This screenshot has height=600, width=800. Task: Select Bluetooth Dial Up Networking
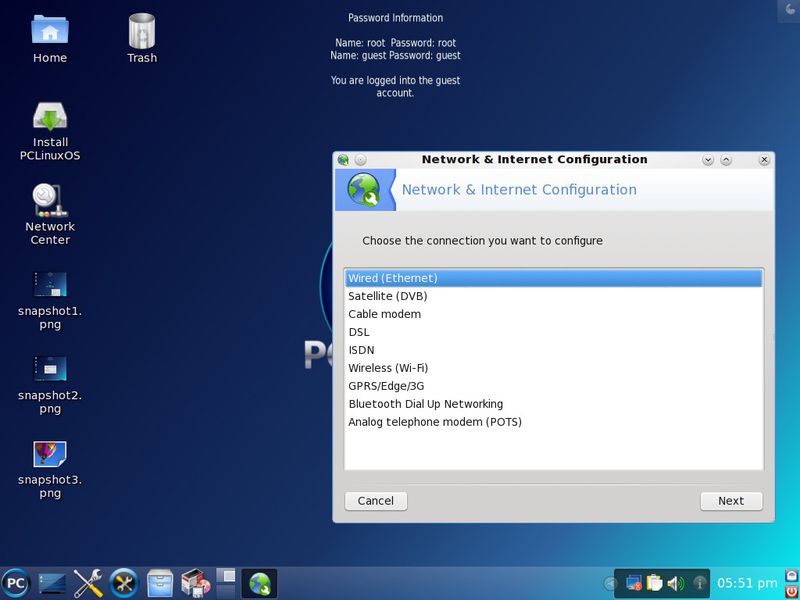(554, 404)
